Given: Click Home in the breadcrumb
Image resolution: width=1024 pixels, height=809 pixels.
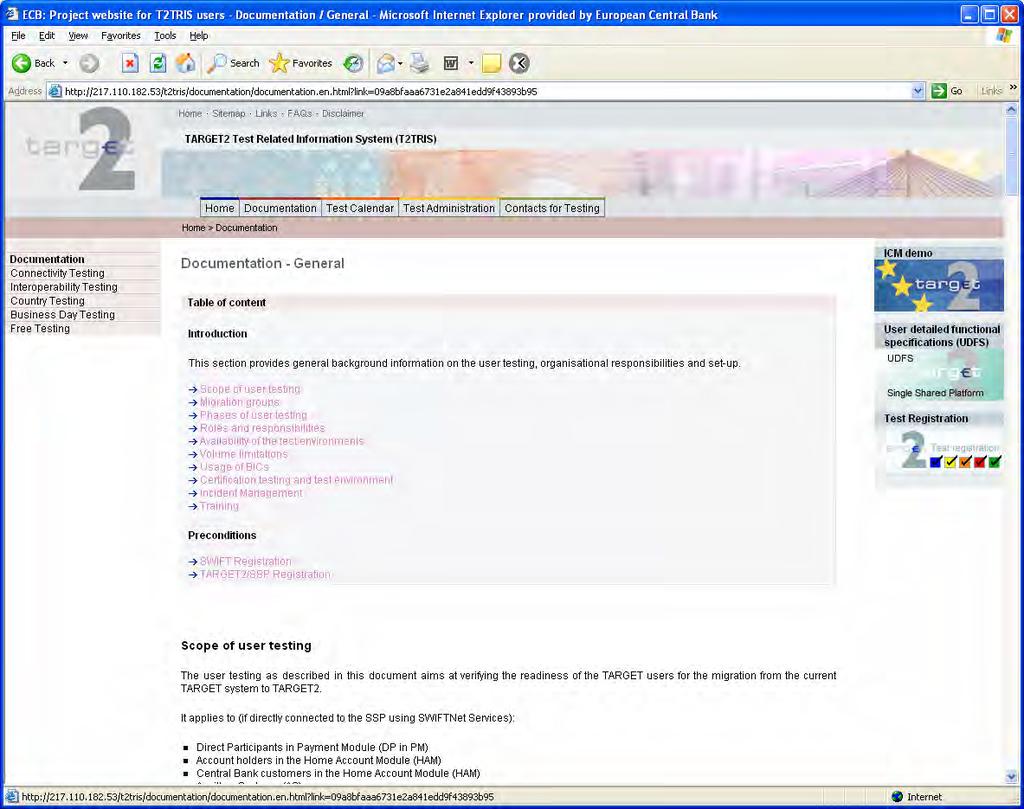Looking at the screenshot, I should coord(193,228).
